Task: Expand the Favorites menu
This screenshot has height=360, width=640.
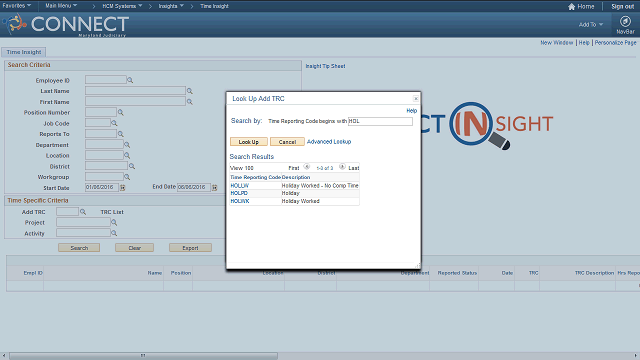Action: pos(16,6)
